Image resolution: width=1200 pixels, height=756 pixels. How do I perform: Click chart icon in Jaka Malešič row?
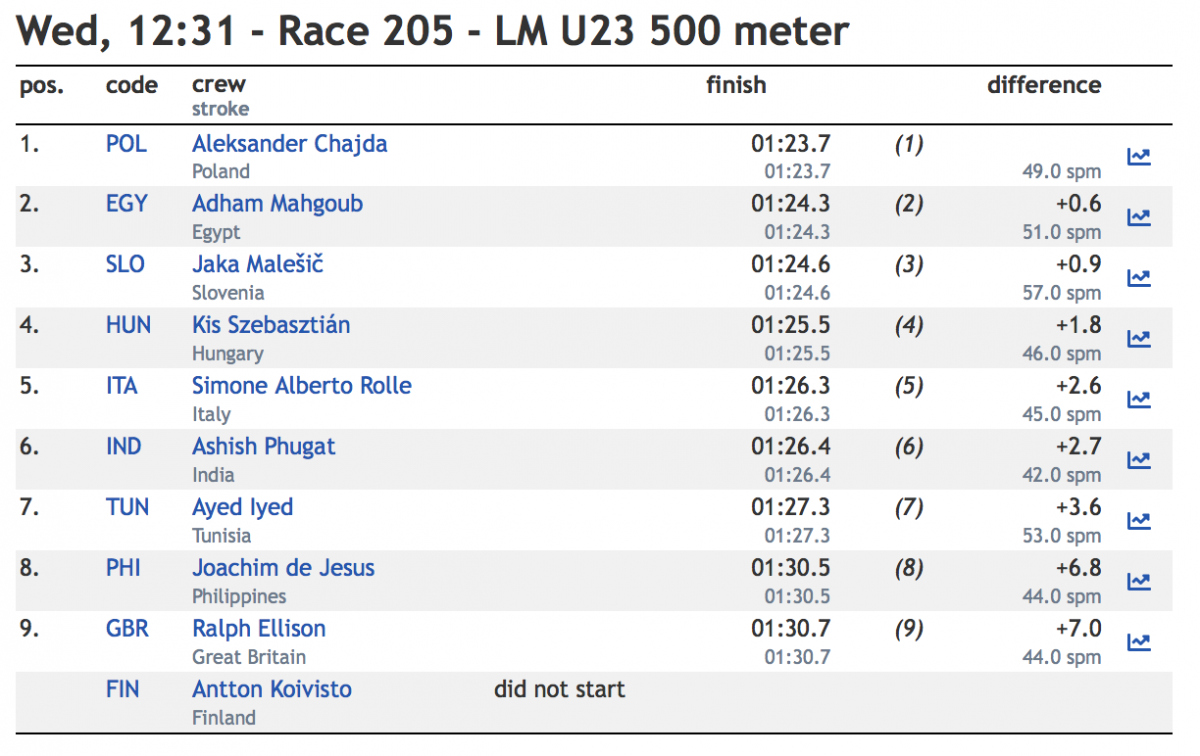coord(1139,278)
